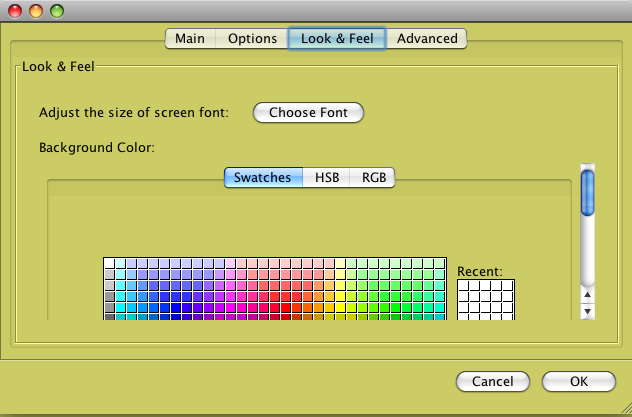Switch to the HSB color tab
This screenshot has width=632, height=417.
coord(326,178)
